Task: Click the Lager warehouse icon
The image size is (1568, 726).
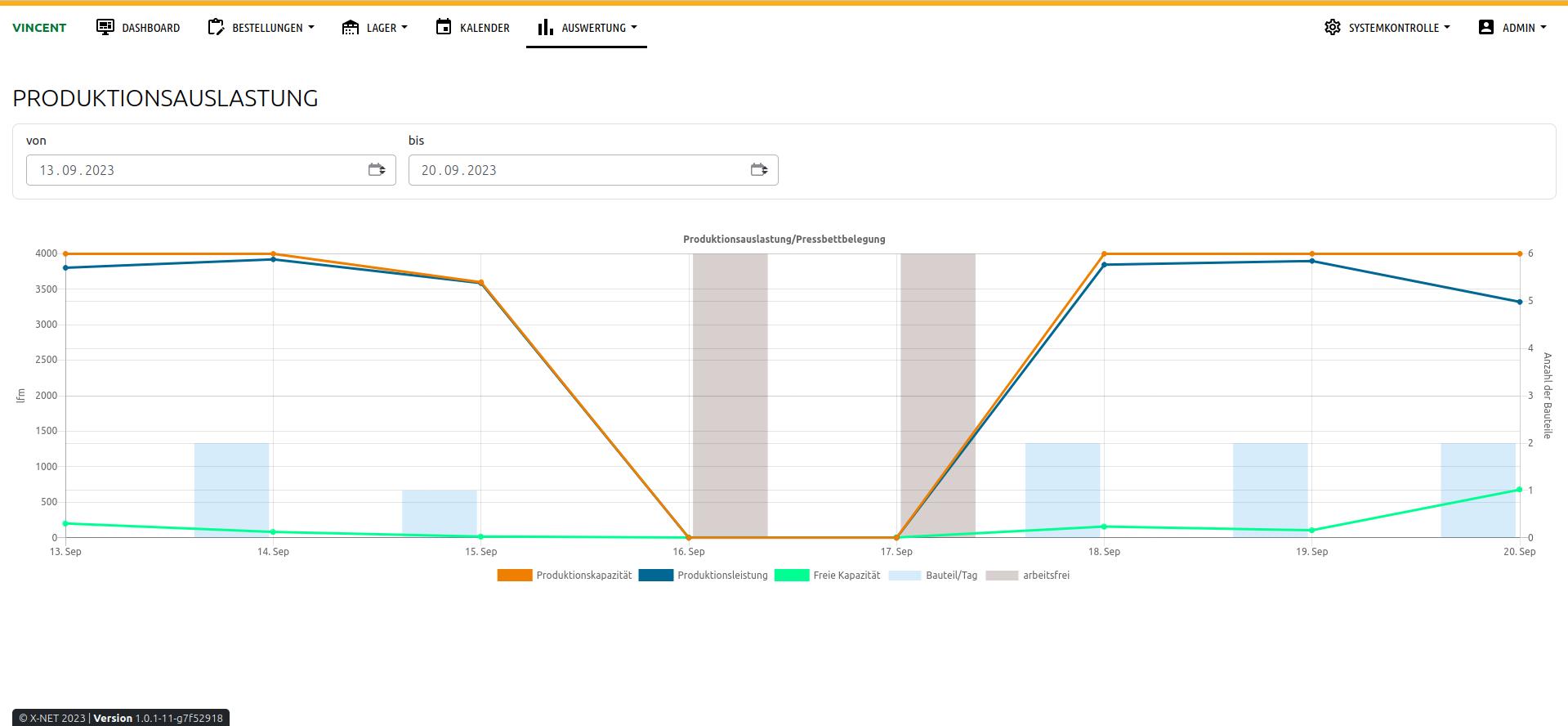Action: pos(351,27)
